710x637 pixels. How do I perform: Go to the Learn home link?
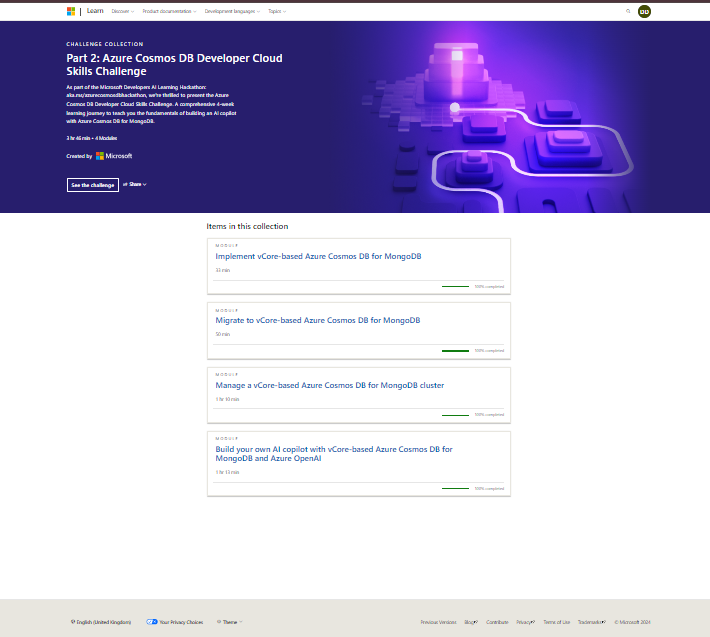click(95, 11)
